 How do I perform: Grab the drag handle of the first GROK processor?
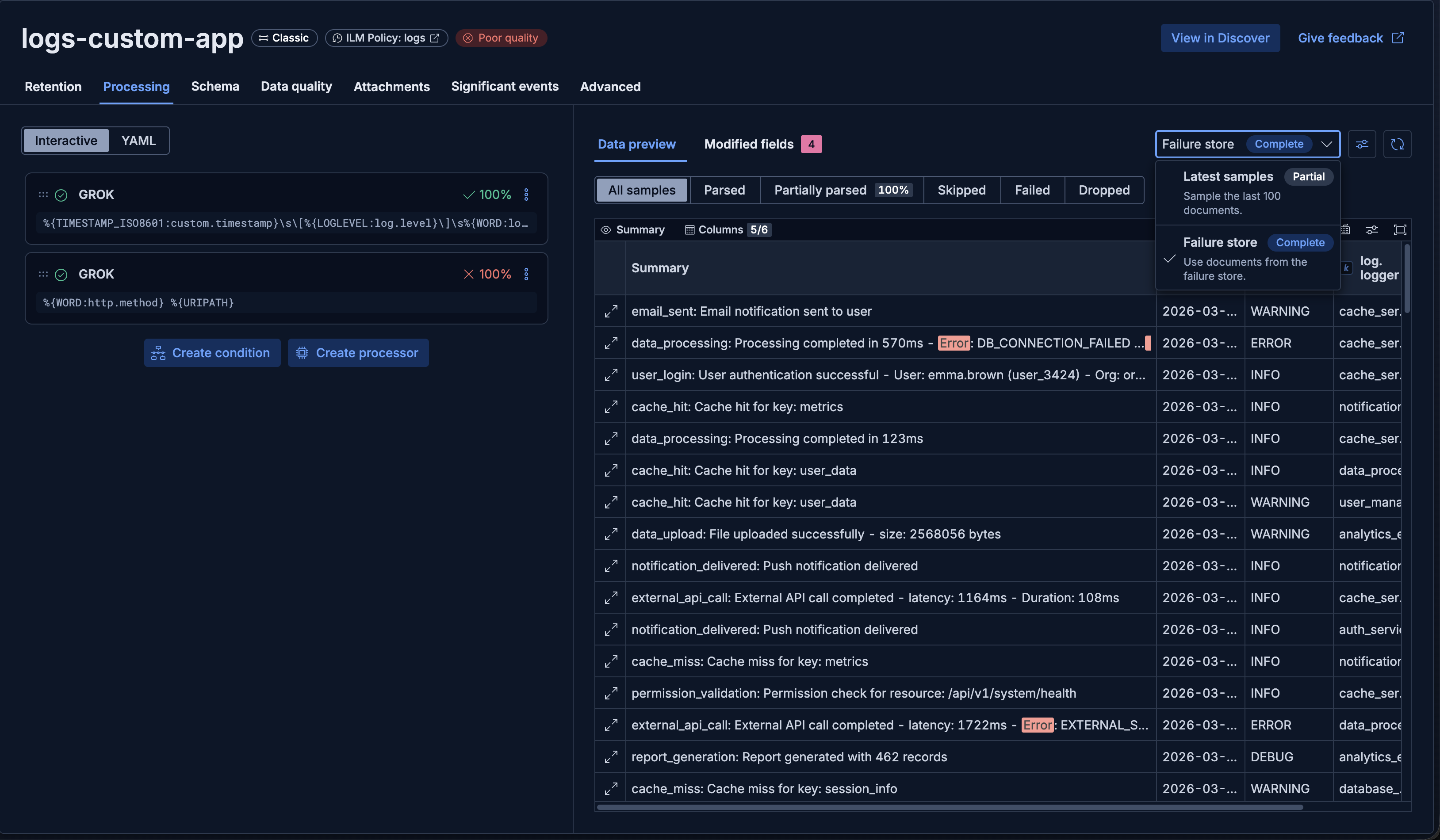click(x=43, y=195)
